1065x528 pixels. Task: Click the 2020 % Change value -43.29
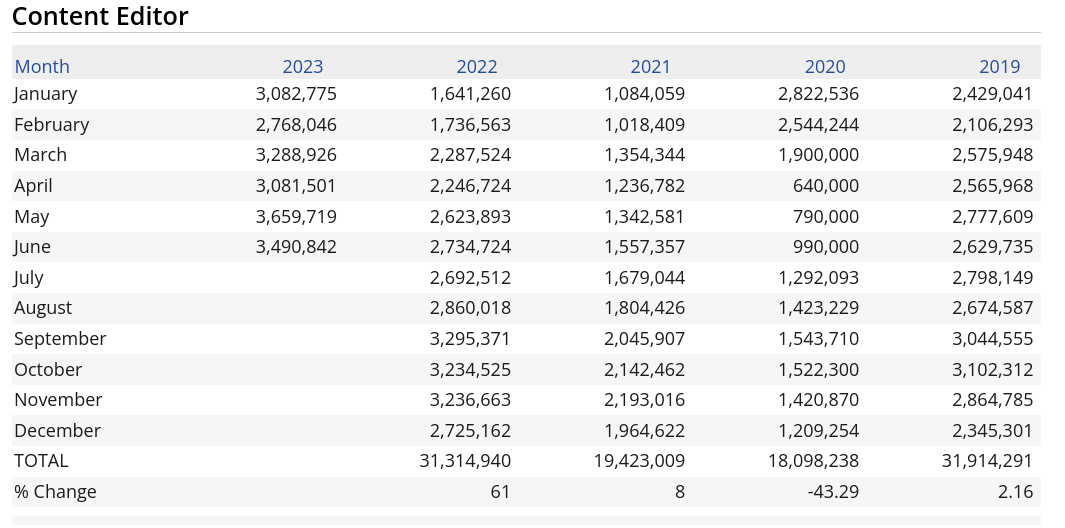pos(832,492)
